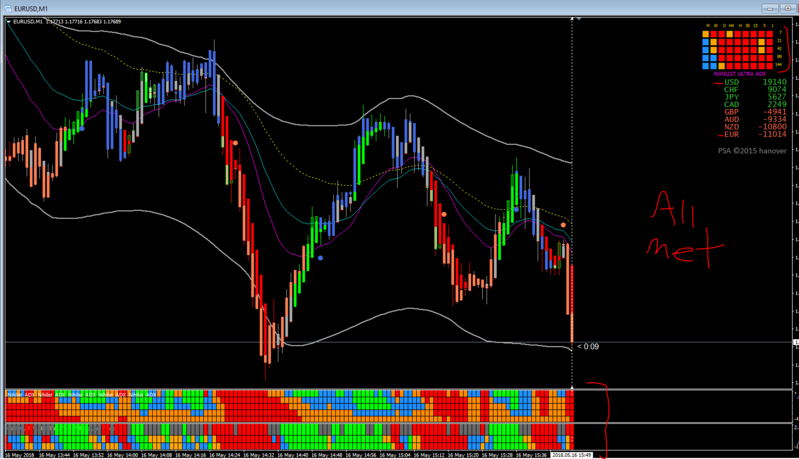Click the EURUSD,M1 chart window icon
This screenshot has width=799, height=459.
[x=8, y=8]
